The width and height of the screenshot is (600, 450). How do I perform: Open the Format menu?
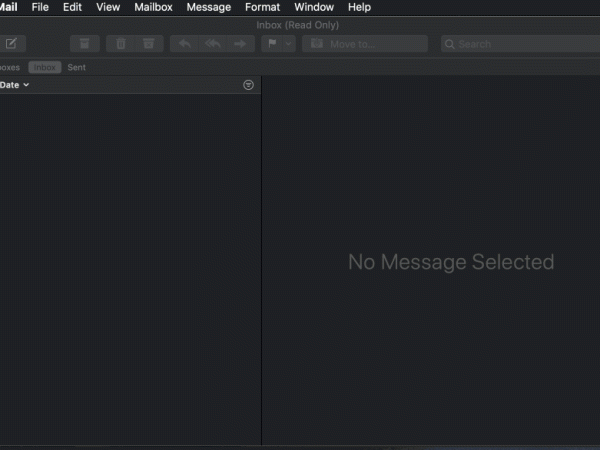pyautogui.click(x=263, y=7)
